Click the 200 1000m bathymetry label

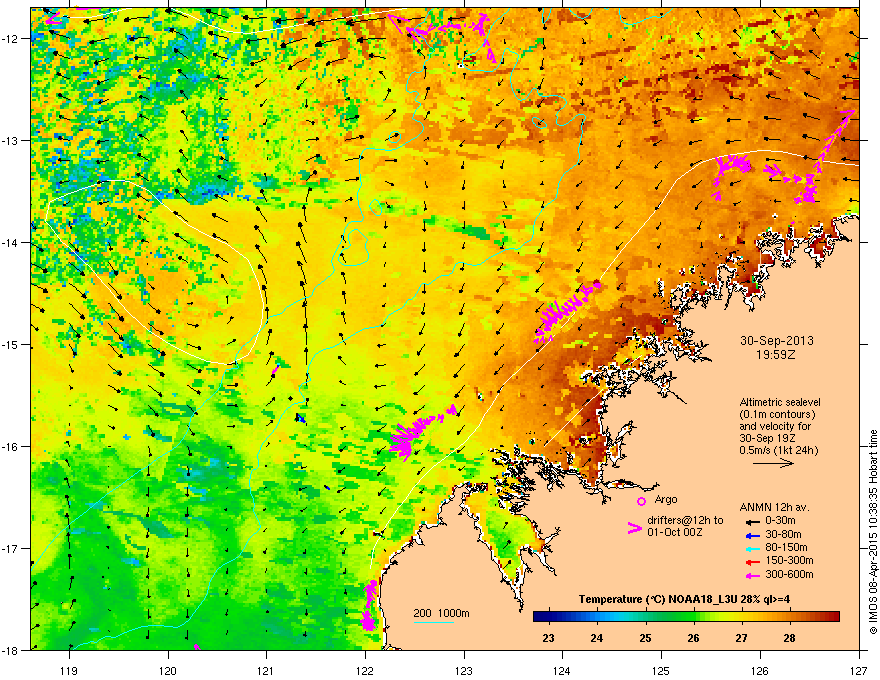[x=442, y=613]
